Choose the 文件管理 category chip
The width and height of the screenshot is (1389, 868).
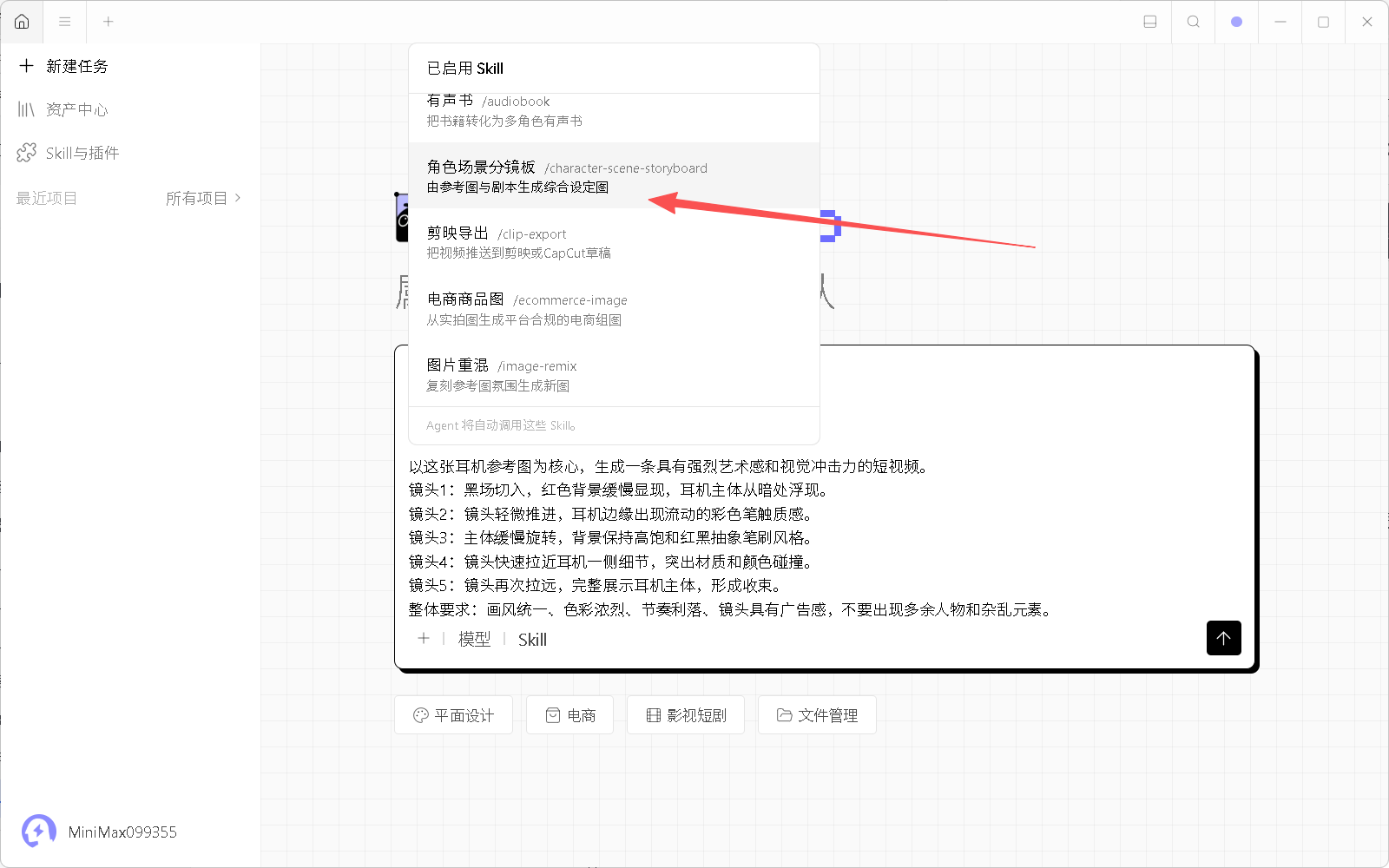click(817, 715)
